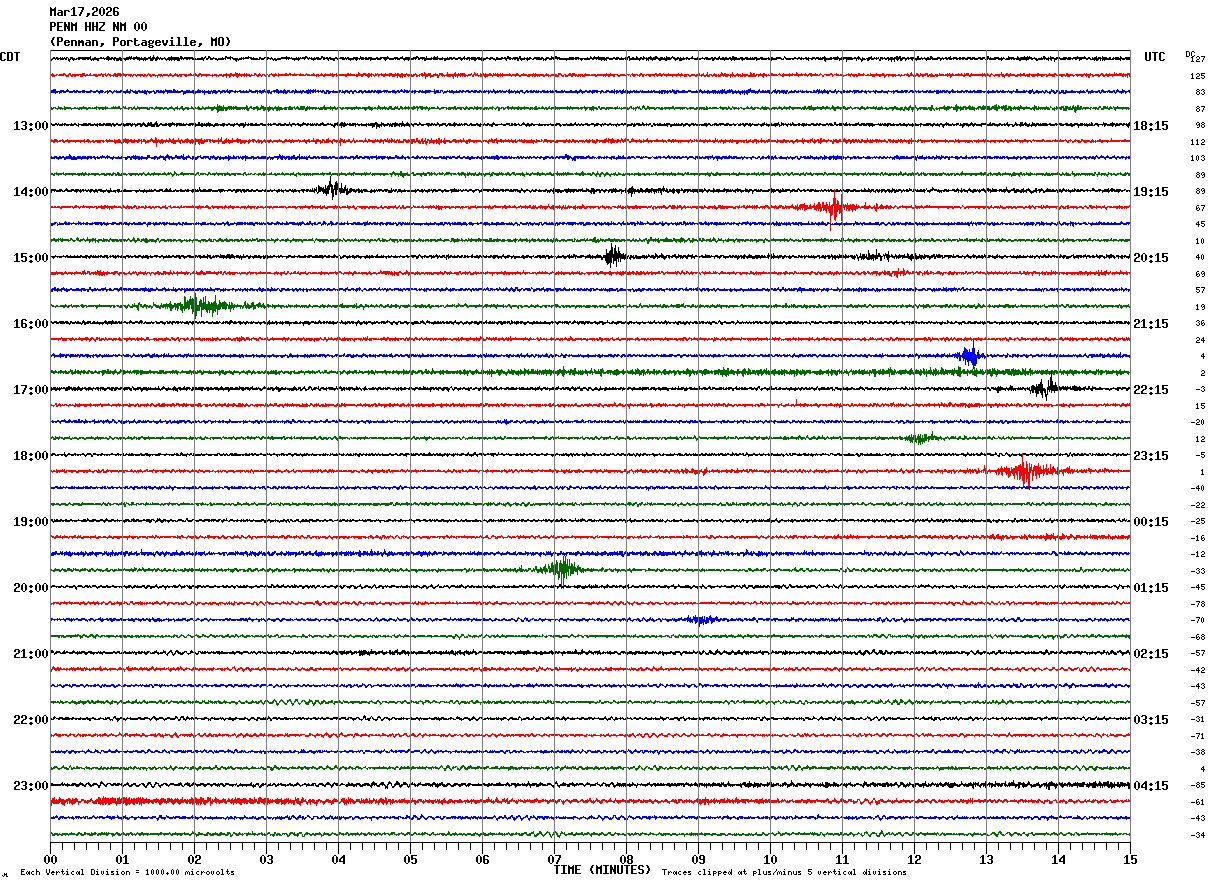Click minute tick 03 on the time axis

coord(266,859)
